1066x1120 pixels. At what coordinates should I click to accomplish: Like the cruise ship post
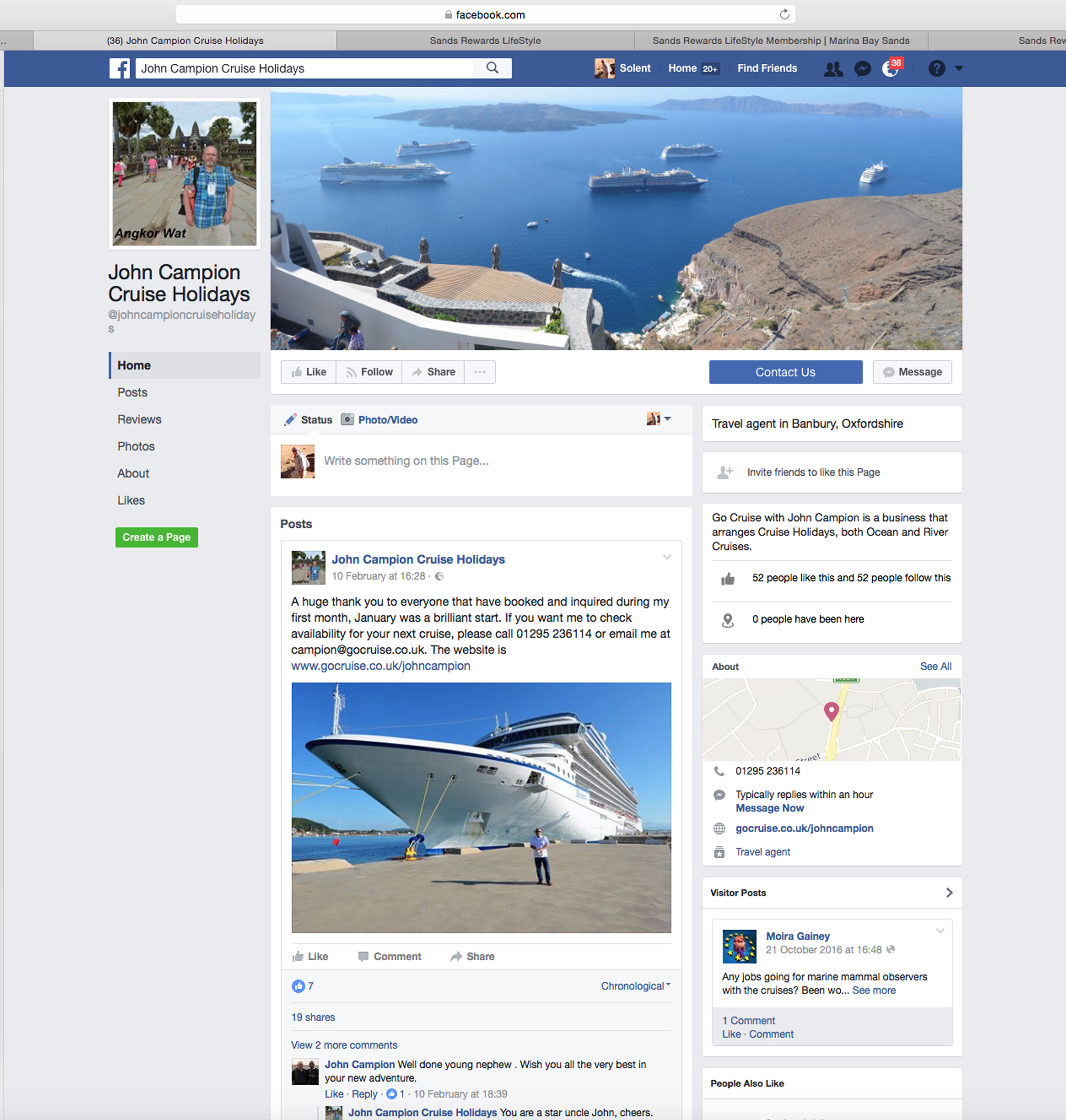pyautogui.click(x=310, y=957)
